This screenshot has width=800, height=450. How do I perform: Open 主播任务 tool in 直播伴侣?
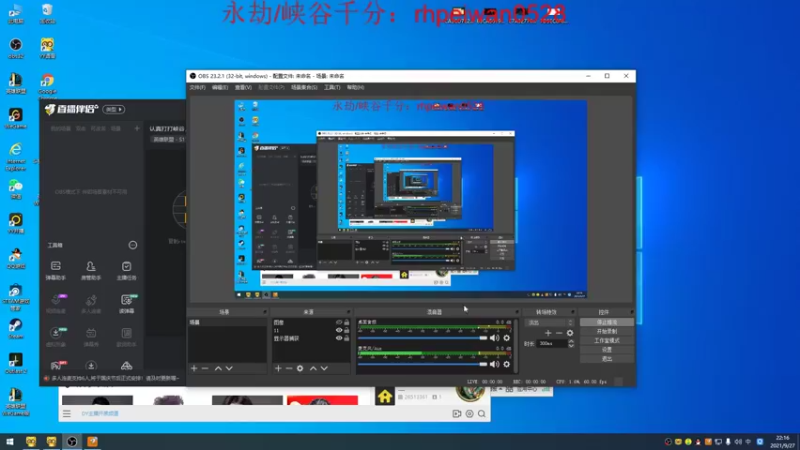click(126, 270)
